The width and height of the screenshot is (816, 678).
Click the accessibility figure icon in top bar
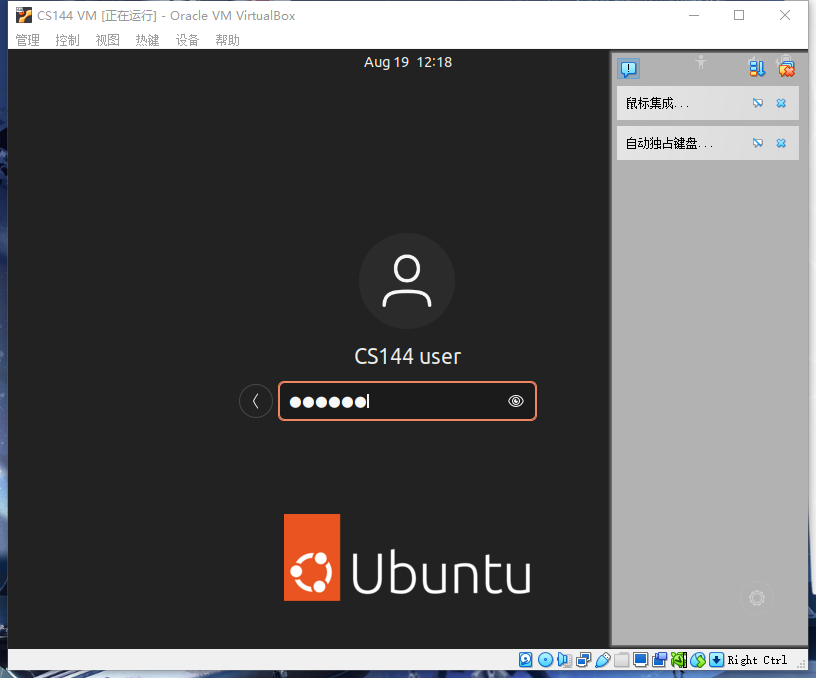tap(701, 62)
